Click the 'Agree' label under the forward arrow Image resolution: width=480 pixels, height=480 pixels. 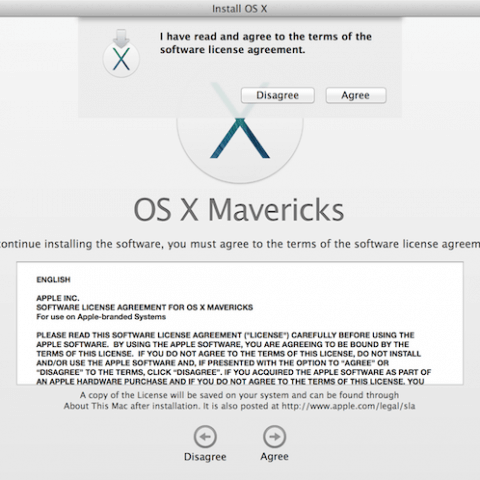[274, 456]
